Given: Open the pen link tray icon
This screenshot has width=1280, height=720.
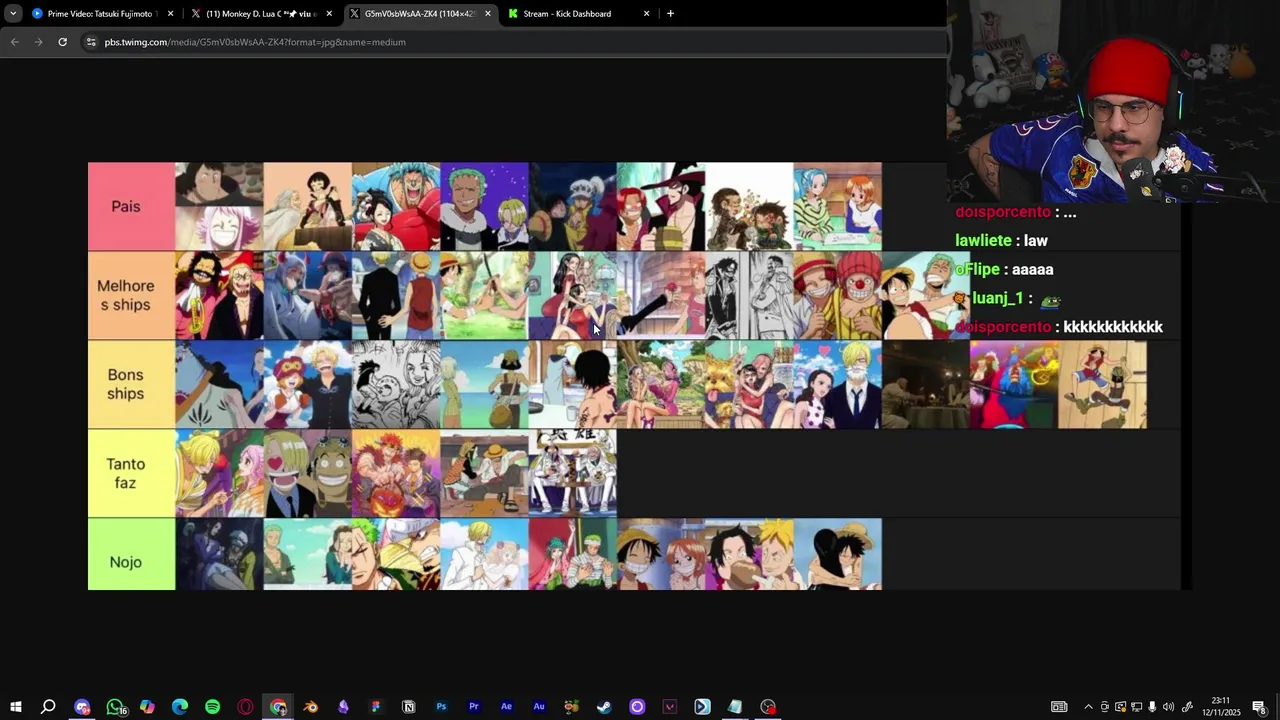Looking at the screenshot, I should pyautogui.click(x=1187, y=707).
